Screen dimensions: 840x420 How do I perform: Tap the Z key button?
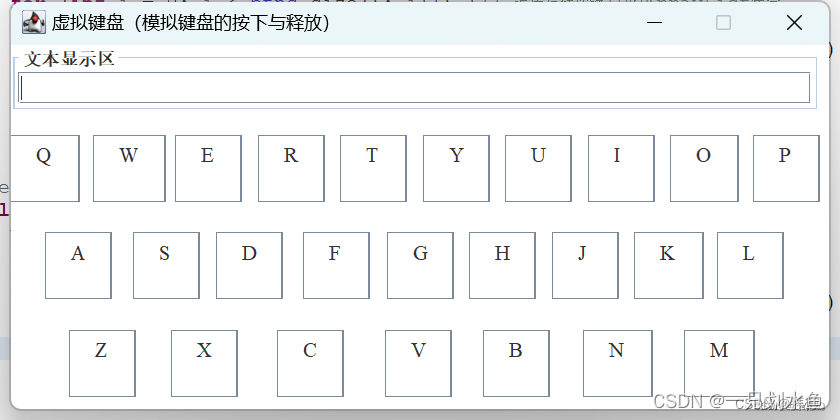(x=102, y=363)
